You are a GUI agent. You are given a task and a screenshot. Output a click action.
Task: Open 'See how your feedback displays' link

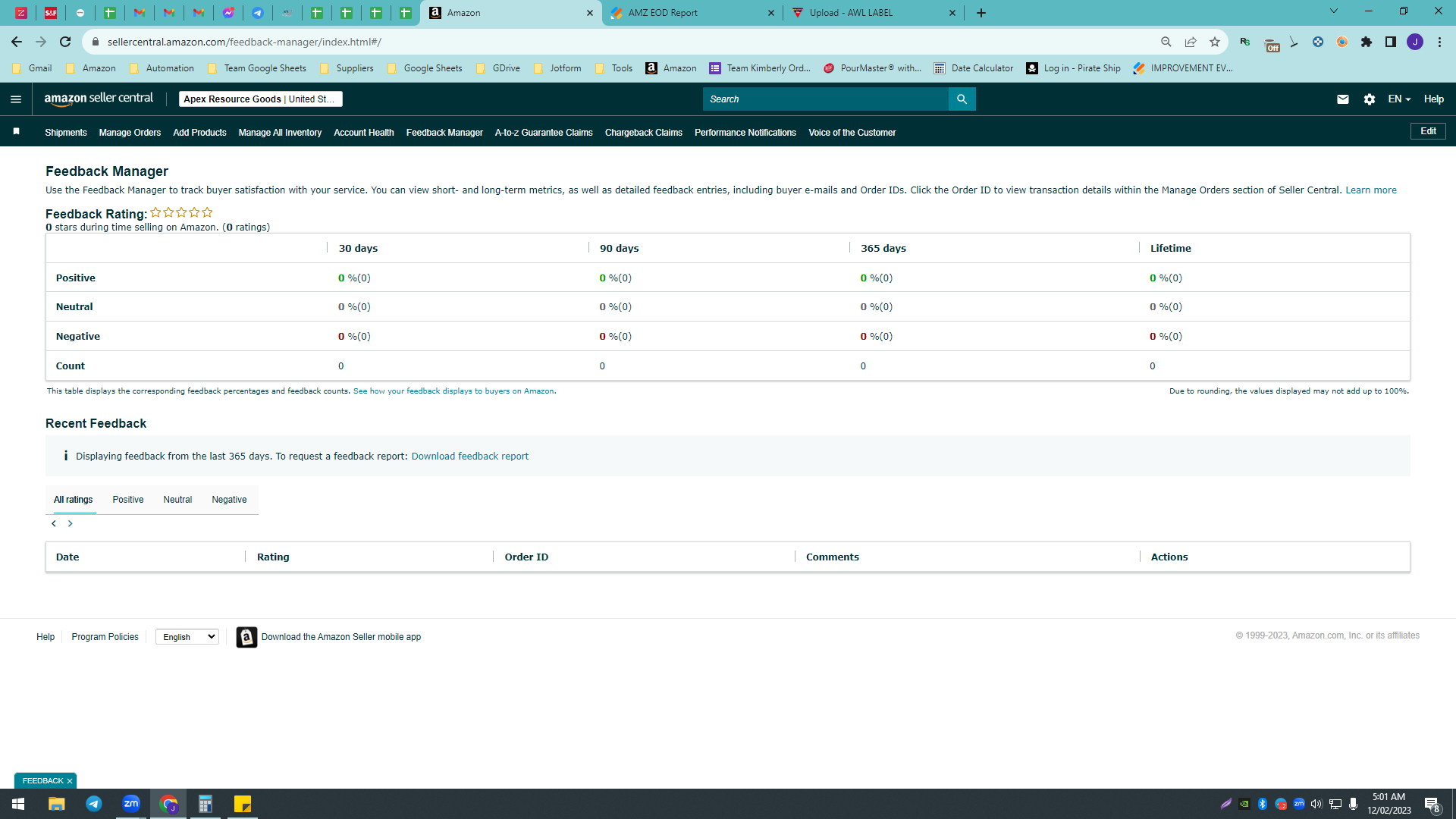453,391
